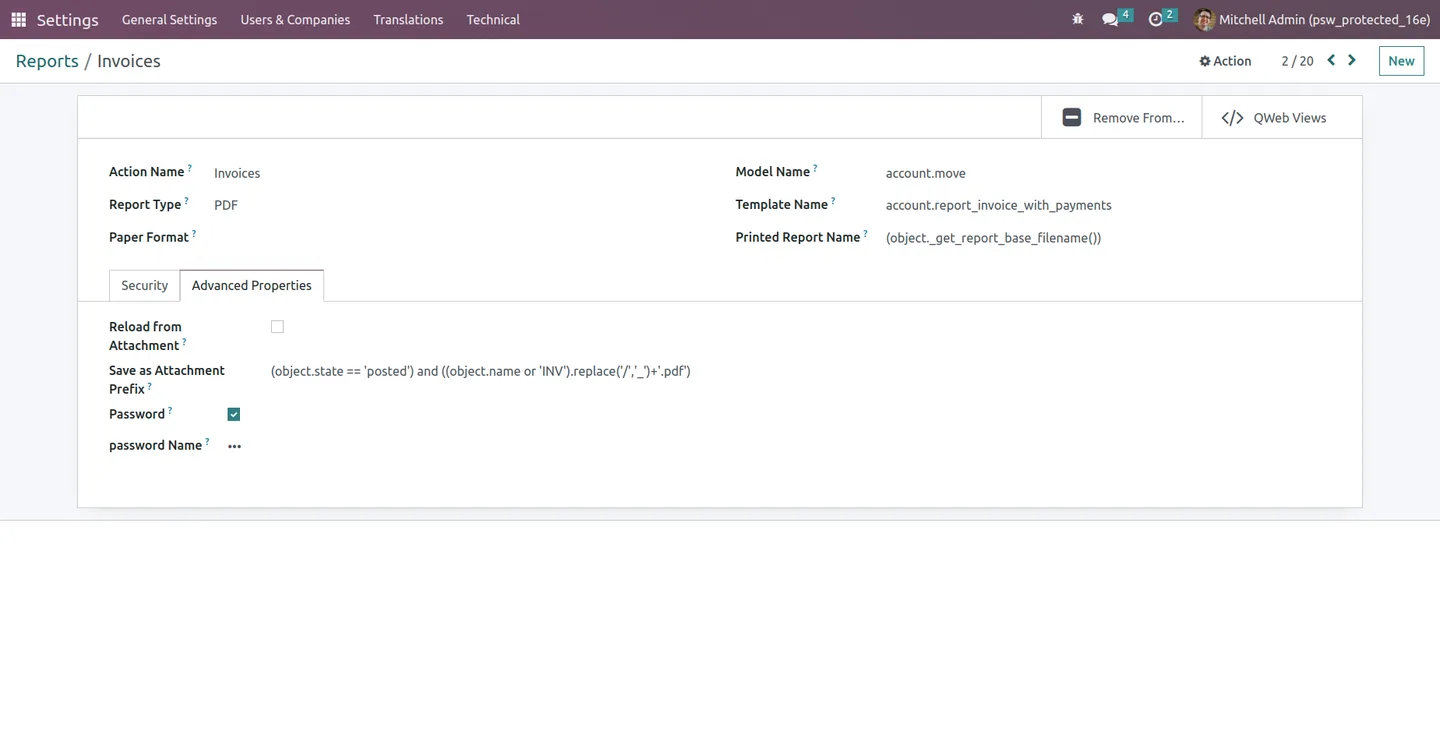The width and height of the screenshot is (1440, 739).
Task: Click help mark beside password Name
Action: pyautogui.click(x=207, y=441)
